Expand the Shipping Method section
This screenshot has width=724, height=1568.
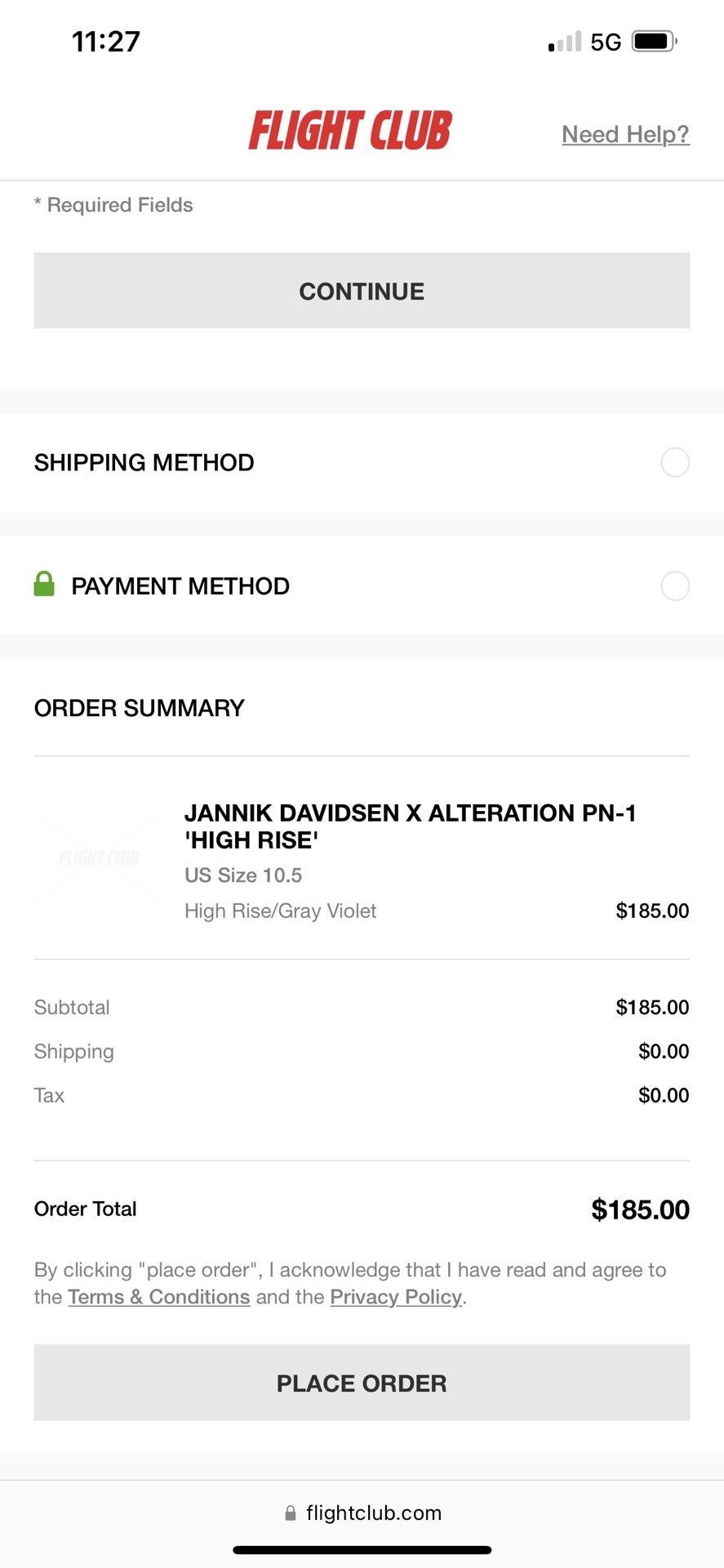coord(144,463)
